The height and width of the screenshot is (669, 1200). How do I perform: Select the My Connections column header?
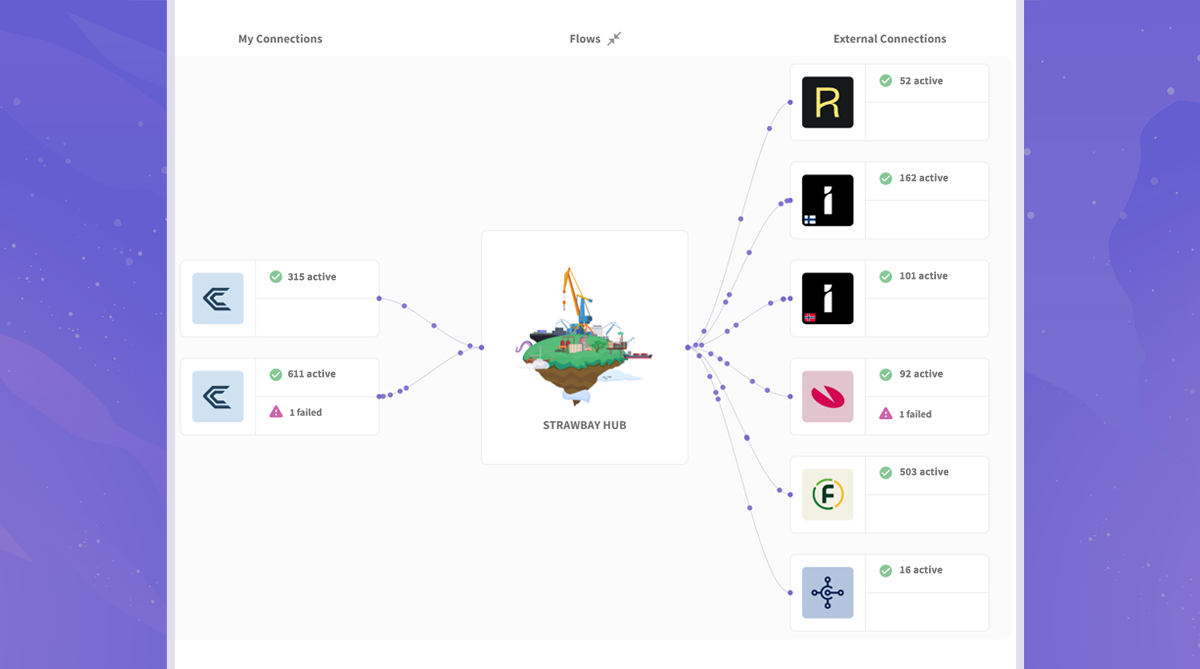(280, 39)
